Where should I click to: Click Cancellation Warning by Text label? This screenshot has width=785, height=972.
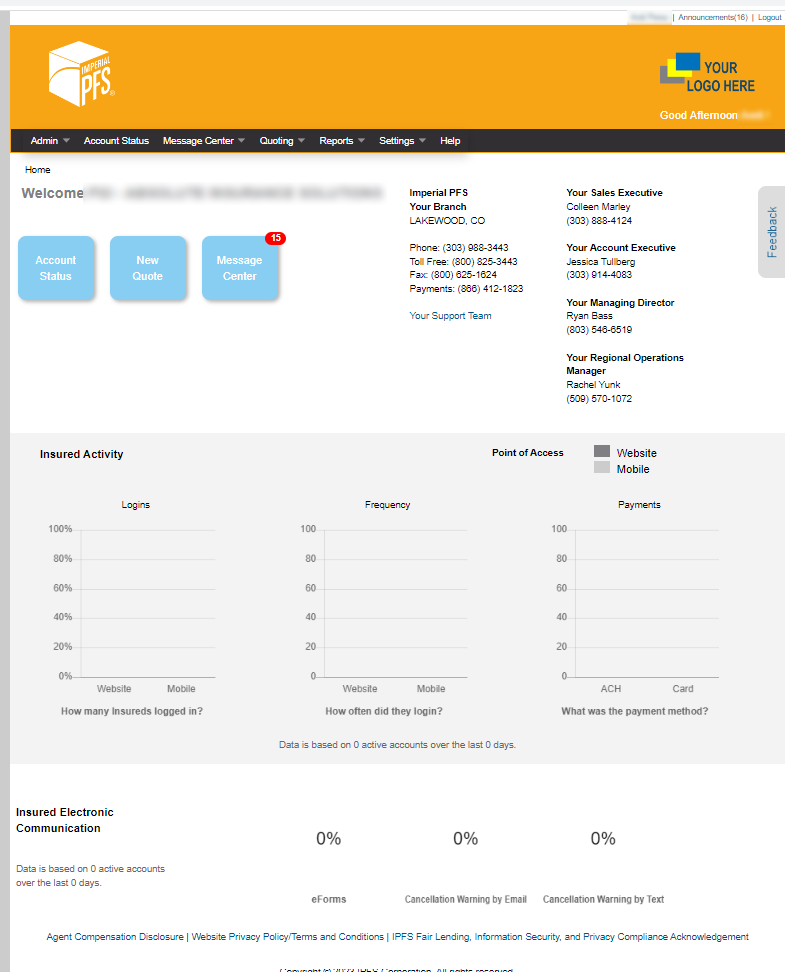pyautogui.click(x=603, y=899)
